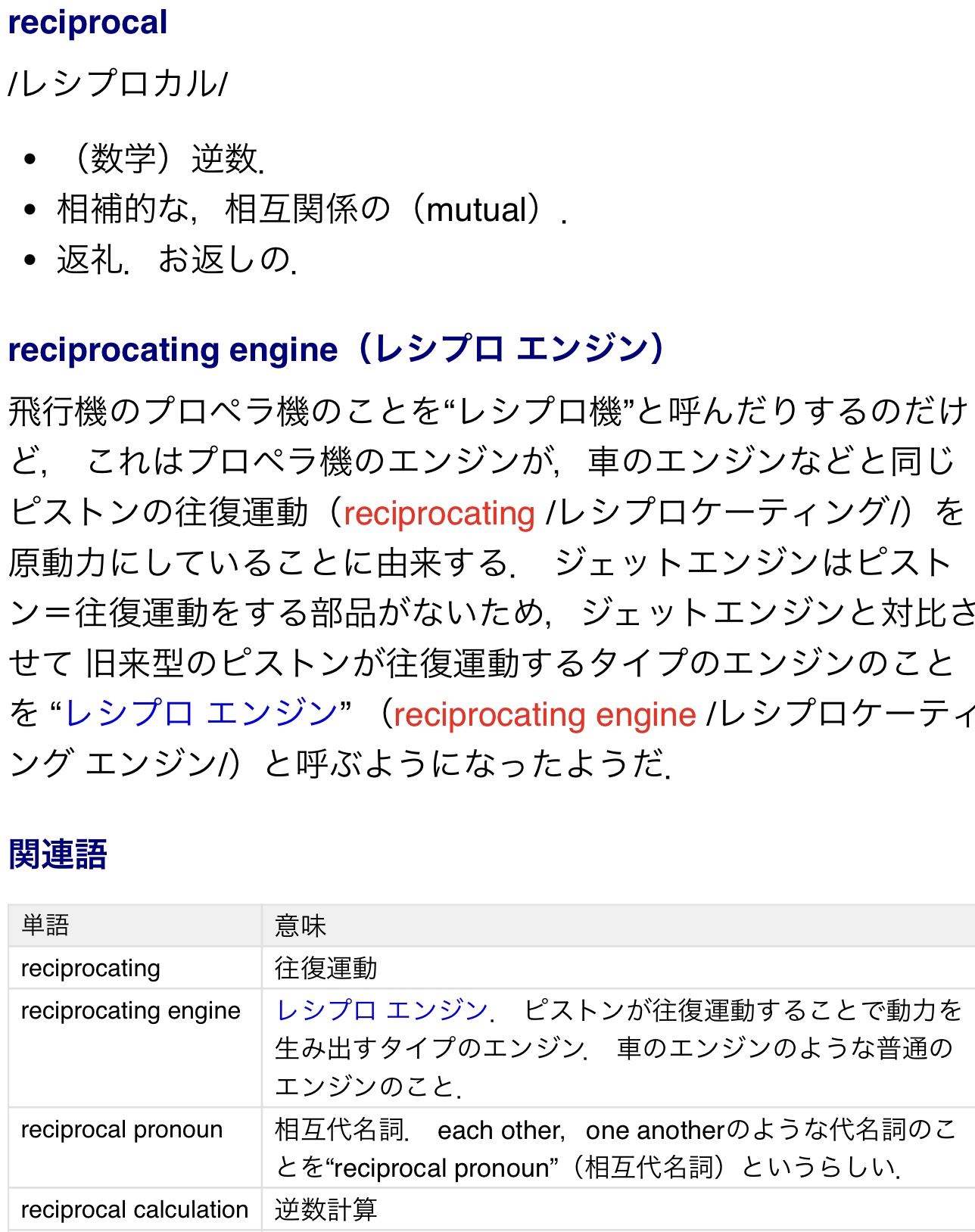The height and width of the screenshot is (1232, 975).
Task: Click the 返礼, お返しの bullet item
Action: point(176,260)
